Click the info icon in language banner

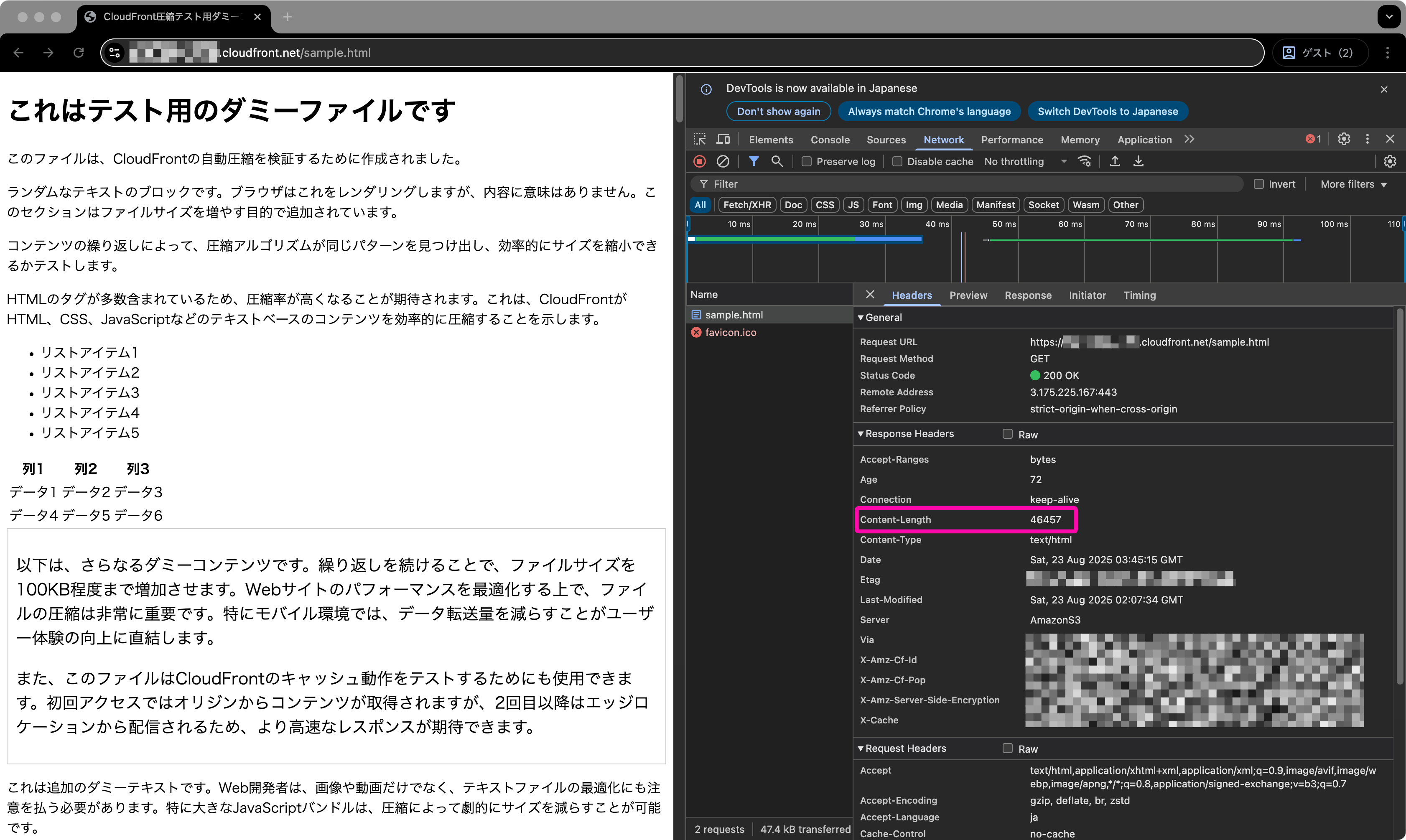pyautogui.click(x=706, y=89)
